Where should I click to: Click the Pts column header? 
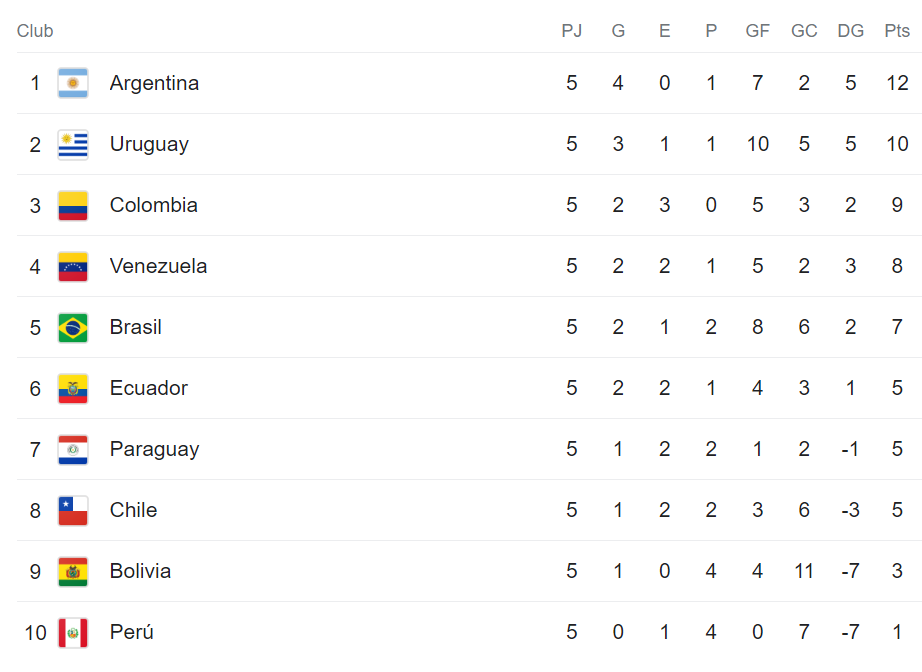(897, 31)
